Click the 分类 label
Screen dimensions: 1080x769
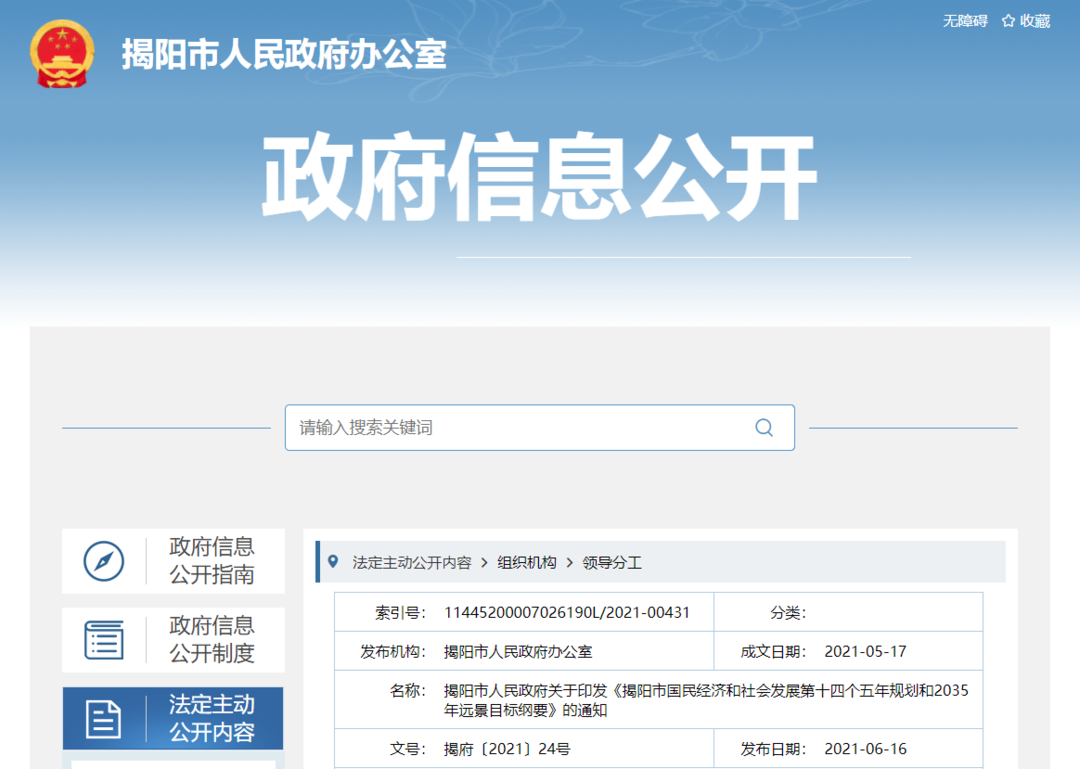(x=788, y=613)
